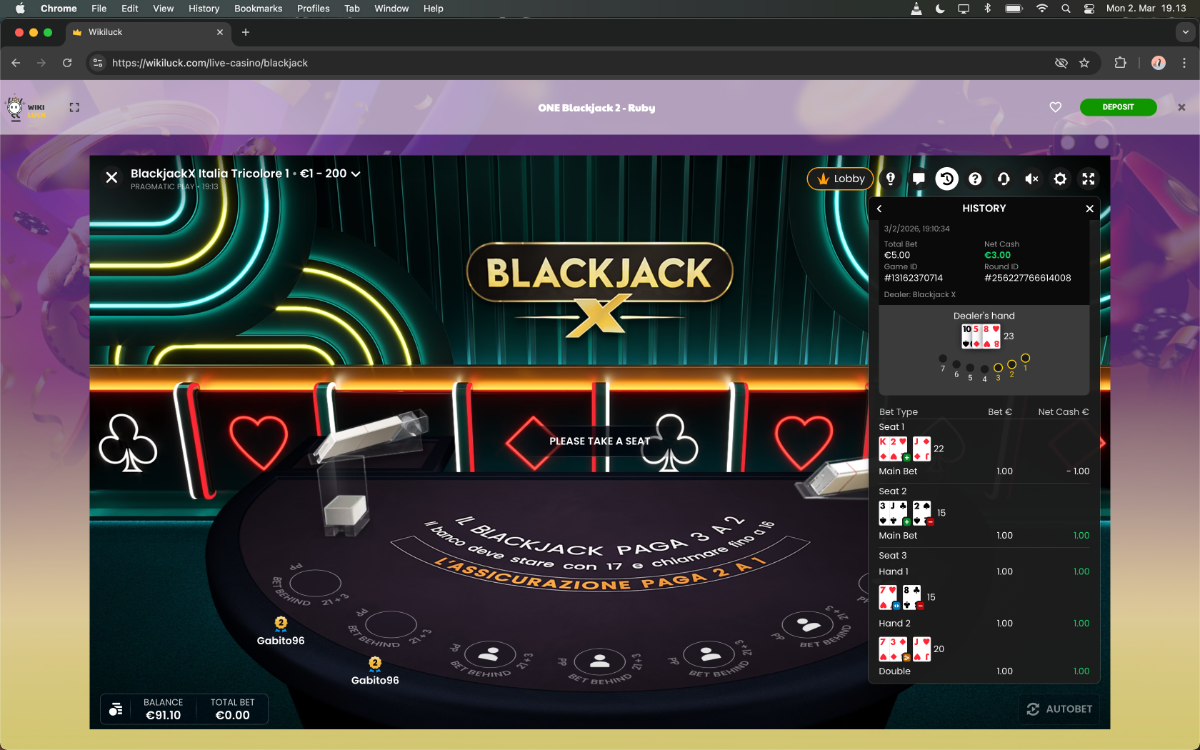Click the chips icon beside Balance
This screenshot has height=750, width=1200.
click(116, 709)
